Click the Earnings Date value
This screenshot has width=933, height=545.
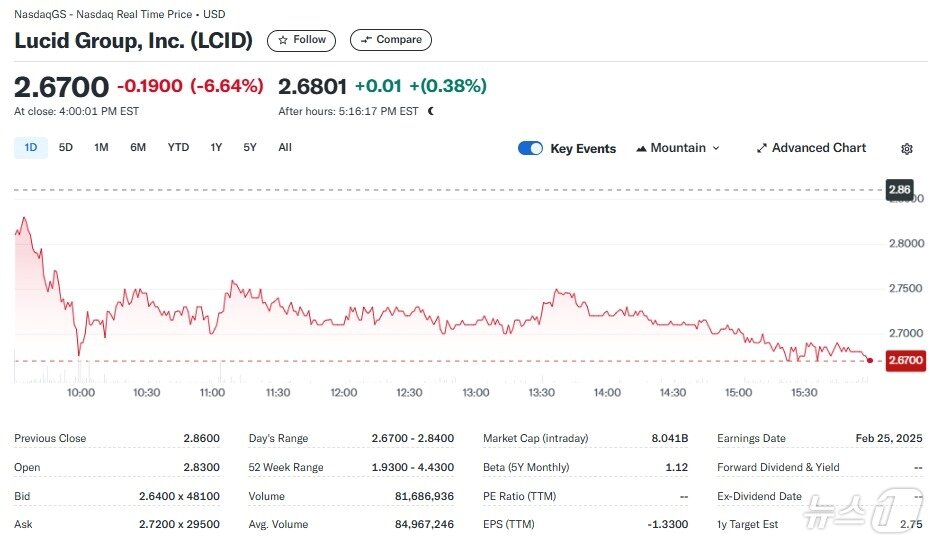point(889,438)
